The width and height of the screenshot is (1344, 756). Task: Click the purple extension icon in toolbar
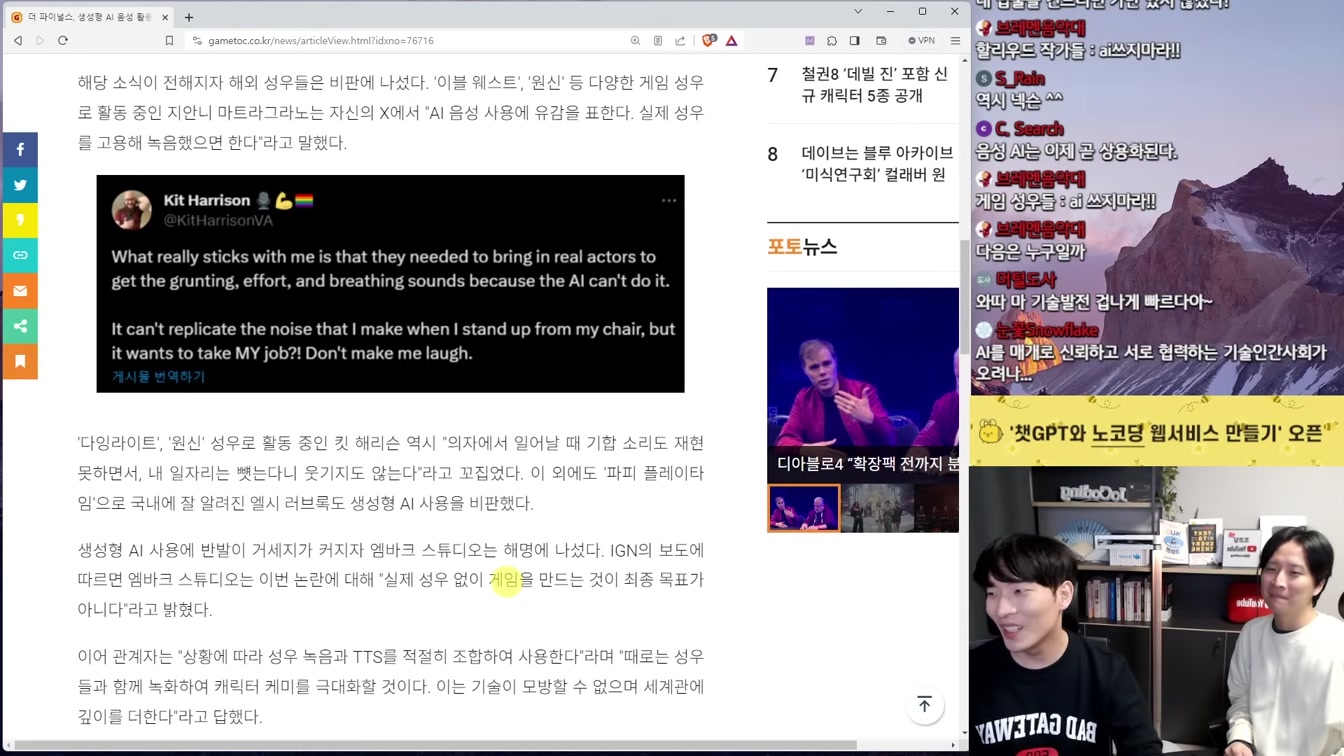(x=810, y=41)
